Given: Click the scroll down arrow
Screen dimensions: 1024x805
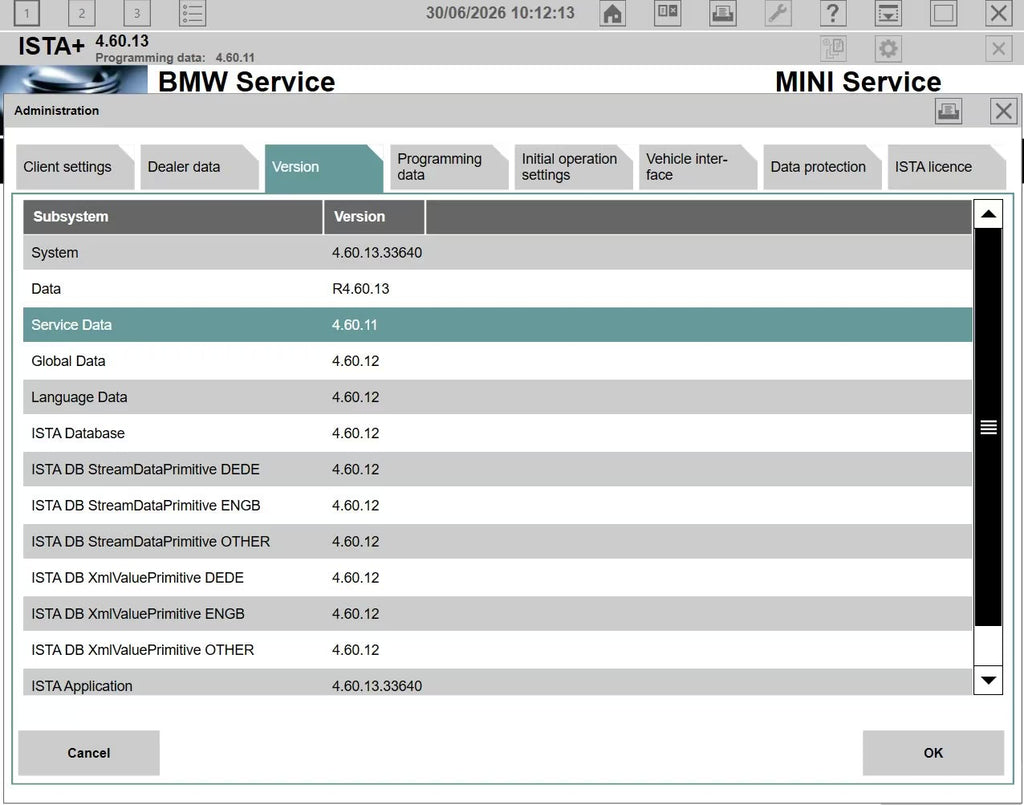Looking at the screenshot, I should (x=988, y=680).
